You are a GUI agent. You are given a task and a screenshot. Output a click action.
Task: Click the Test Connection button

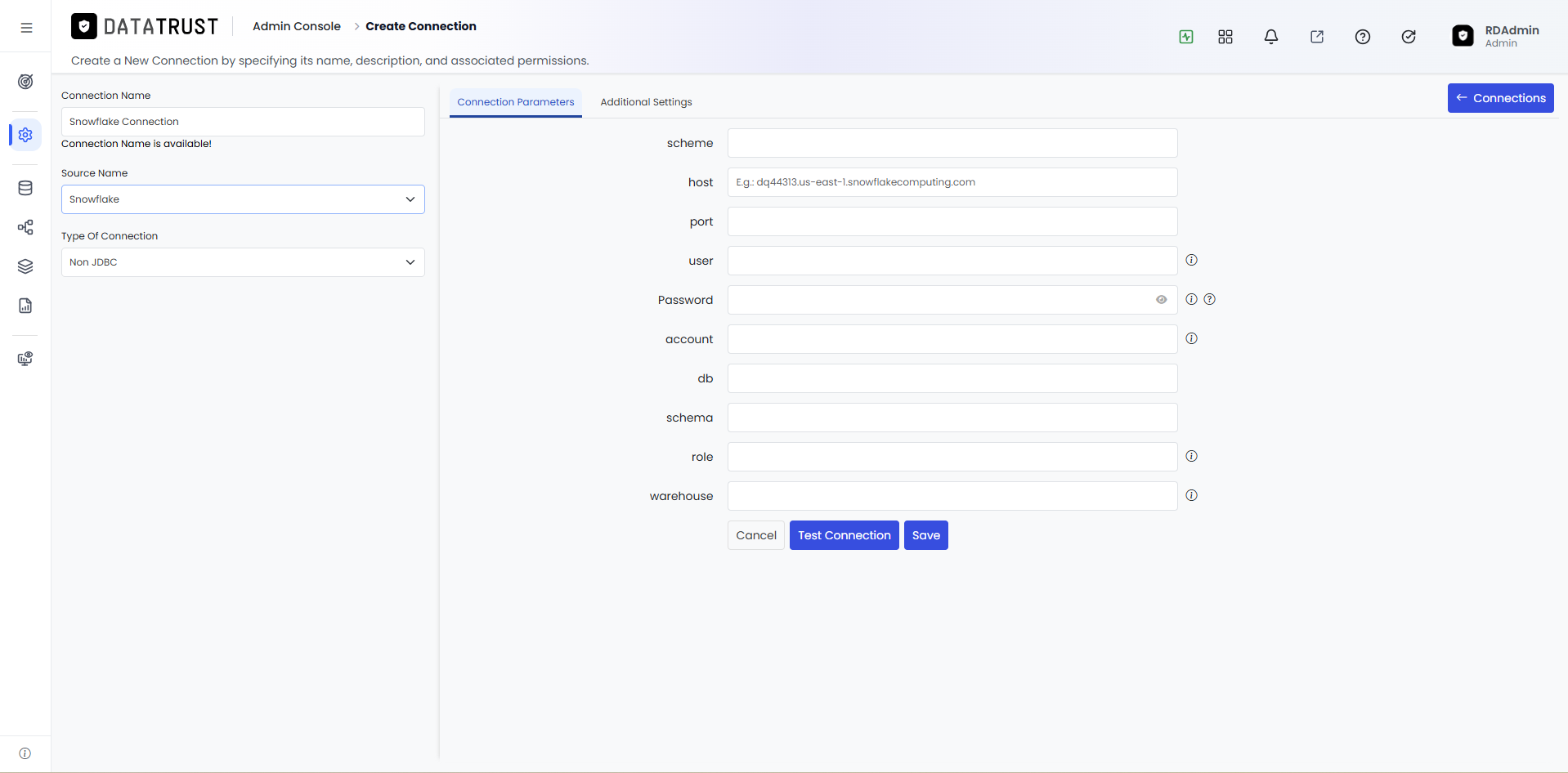pos(844,535)
